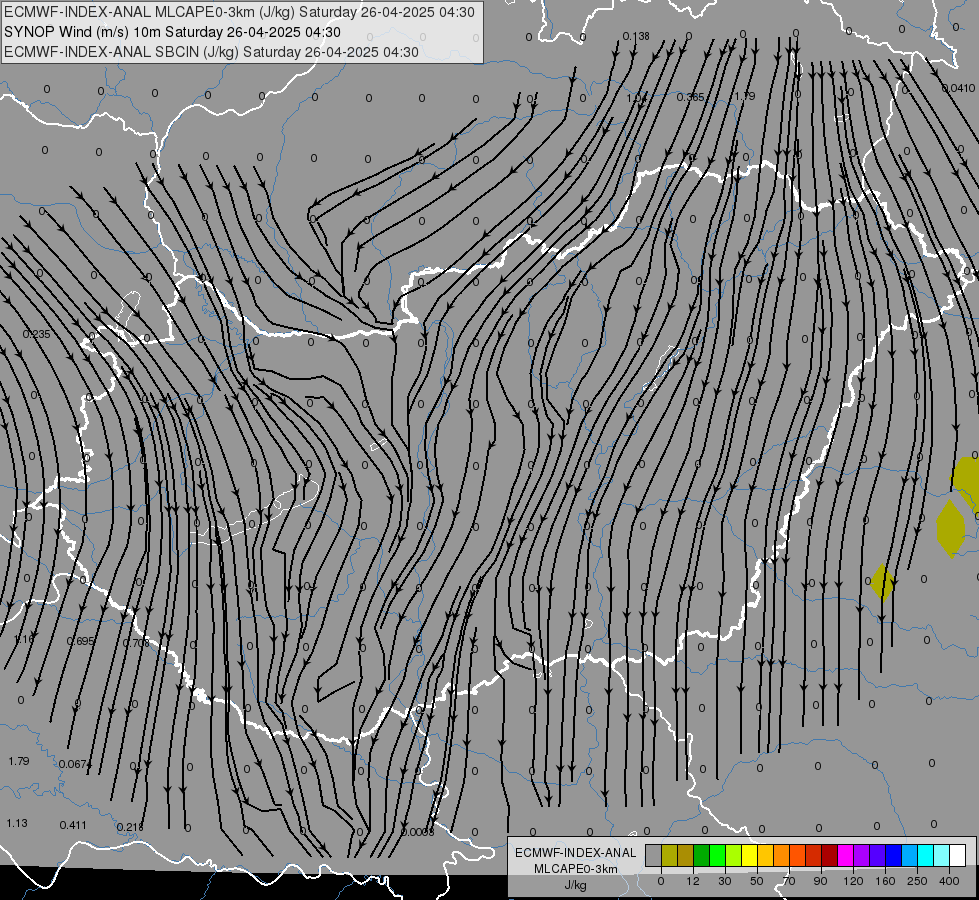The width and height of the screenshot is (979, 900).
Task: Click the 0.138 value on the map
Action: 636,37
